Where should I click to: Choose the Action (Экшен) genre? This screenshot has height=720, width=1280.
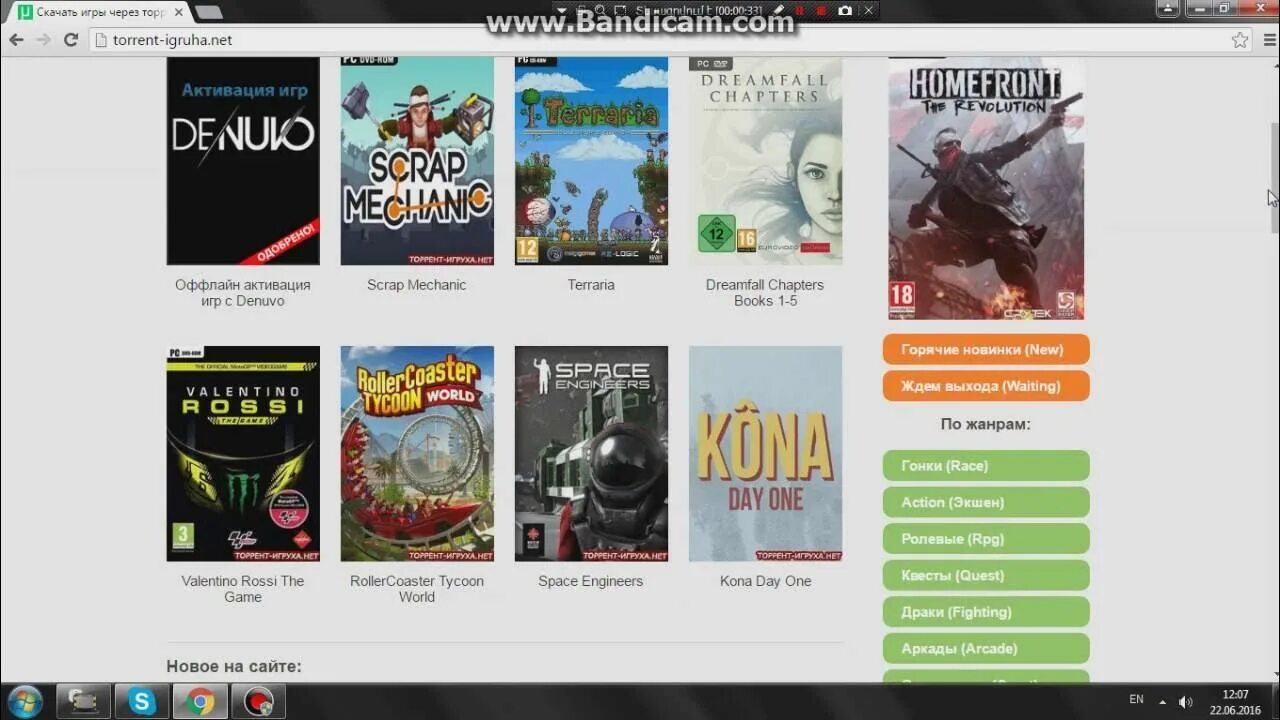click(x=986, y=502)
